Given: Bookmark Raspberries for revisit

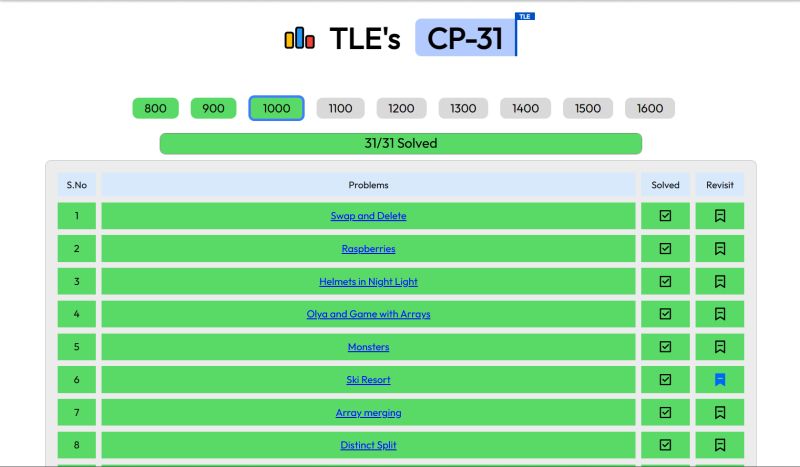Looking at the screenshot, I should [720, 249].
